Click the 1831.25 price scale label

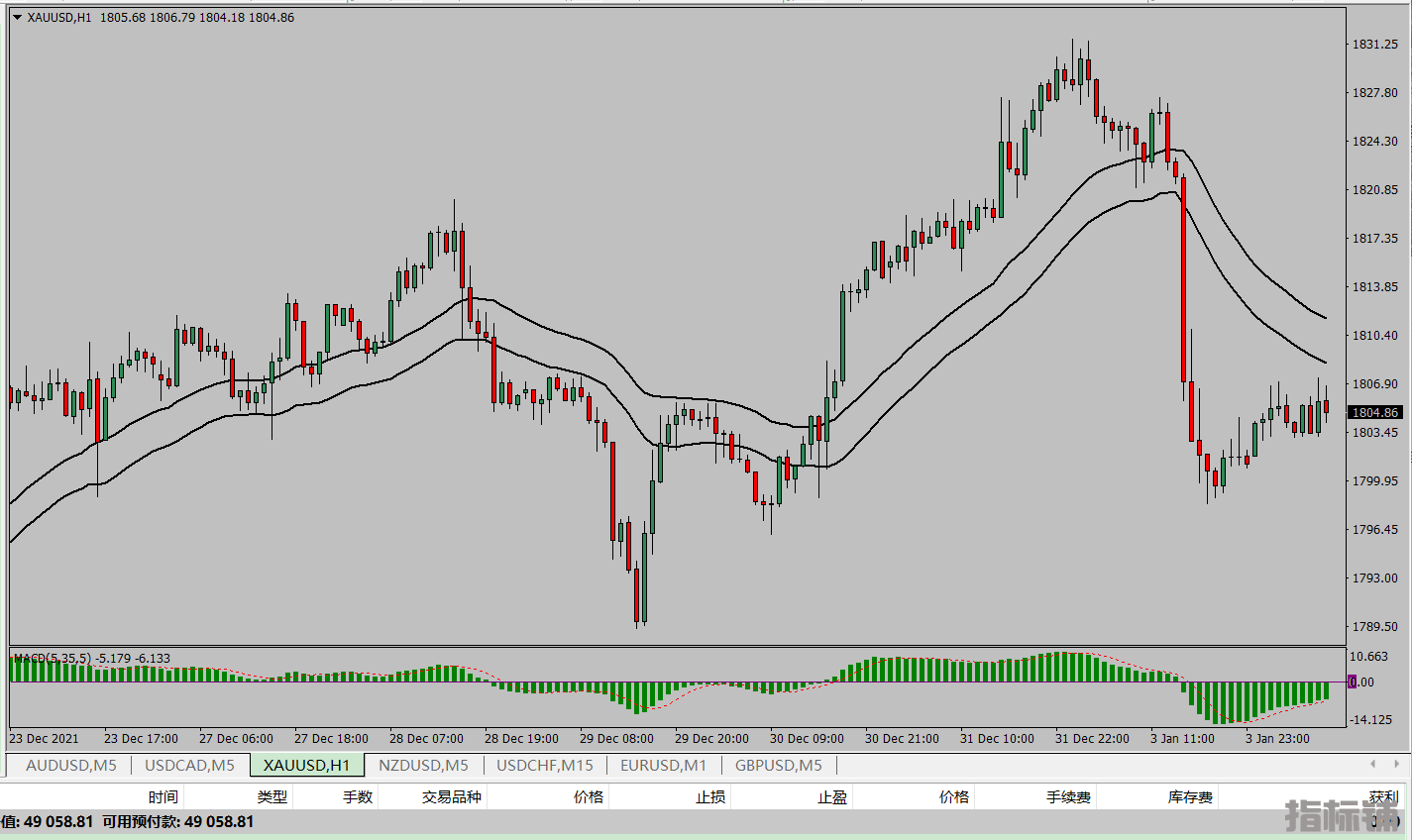tap(1375, 45)
